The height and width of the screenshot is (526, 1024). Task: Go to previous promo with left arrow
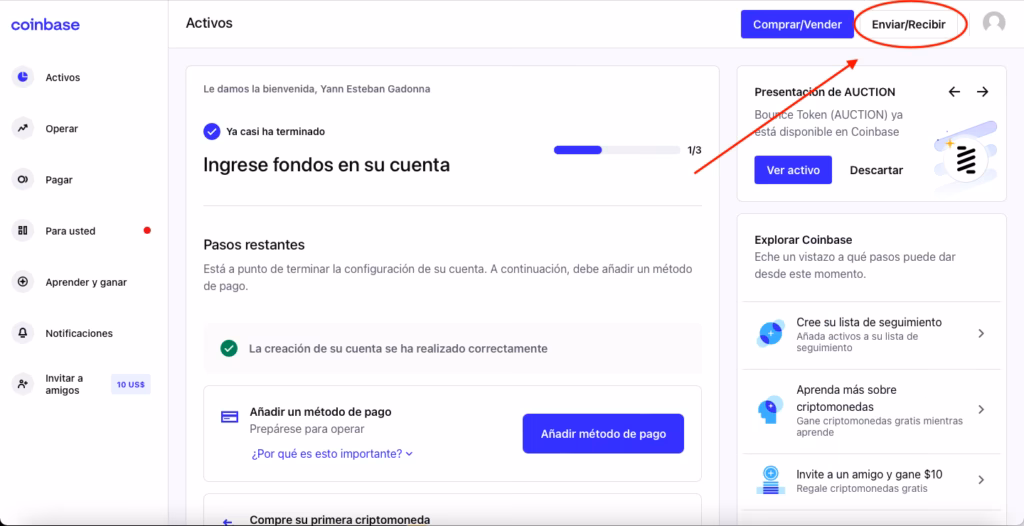coord(954,92)
